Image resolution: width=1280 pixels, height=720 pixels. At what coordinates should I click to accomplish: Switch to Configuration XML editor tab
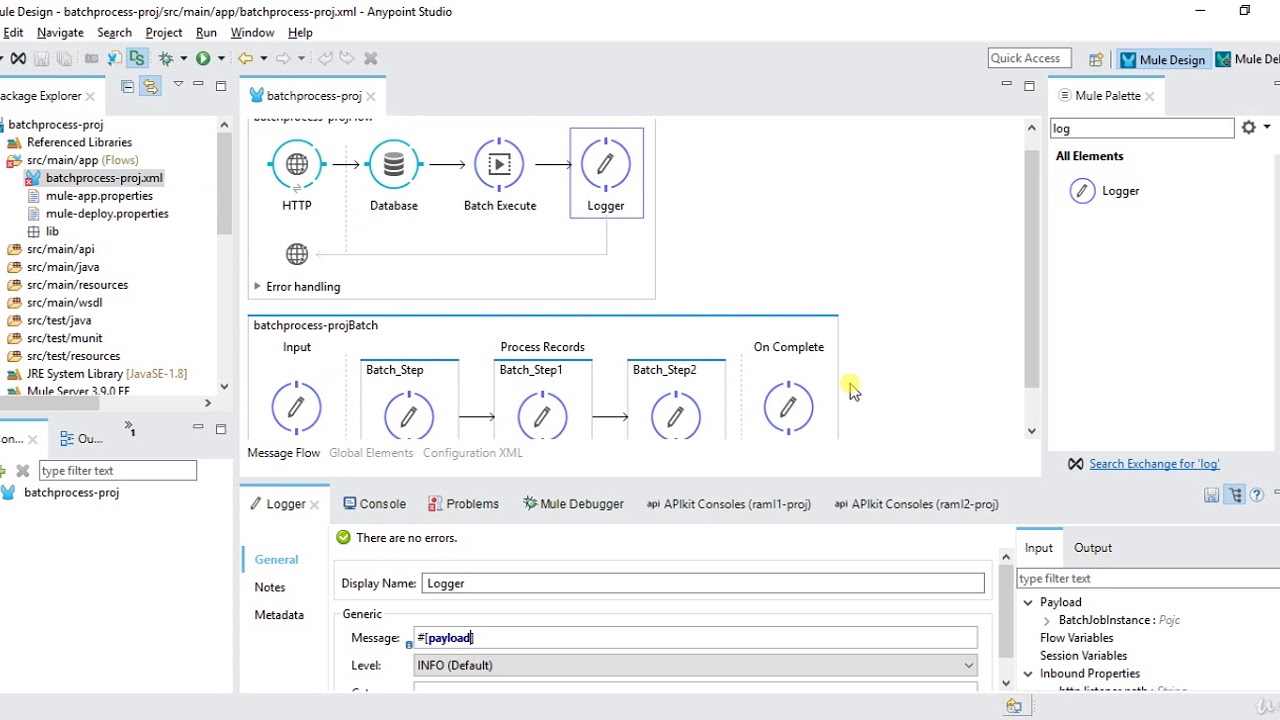(x=473, y=453)
